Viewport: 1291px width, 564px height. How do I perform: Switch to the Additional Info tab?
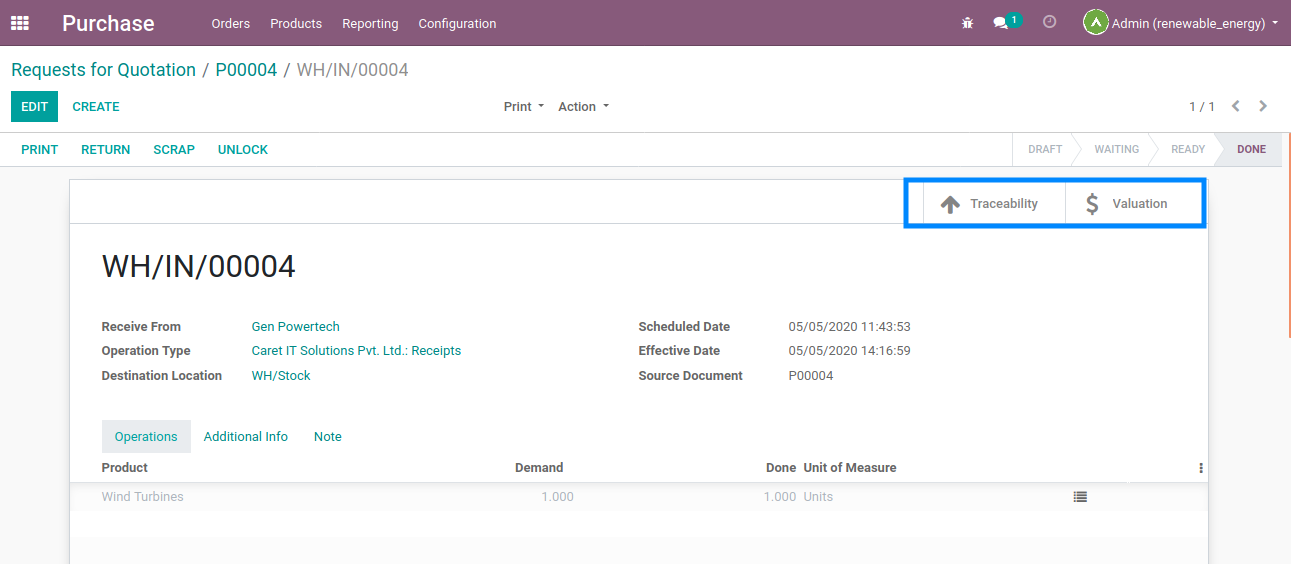pyautogui.click(x=245, y=437)
